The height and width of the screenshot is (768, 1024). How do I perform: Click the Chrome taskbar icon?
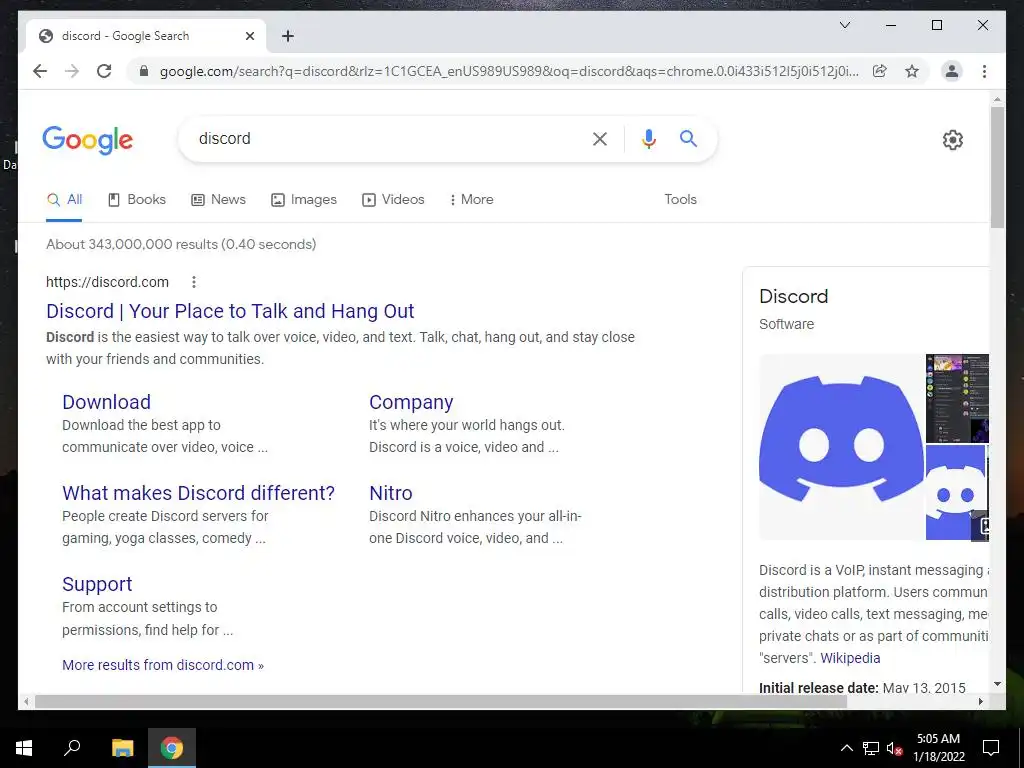pos(172,748)
